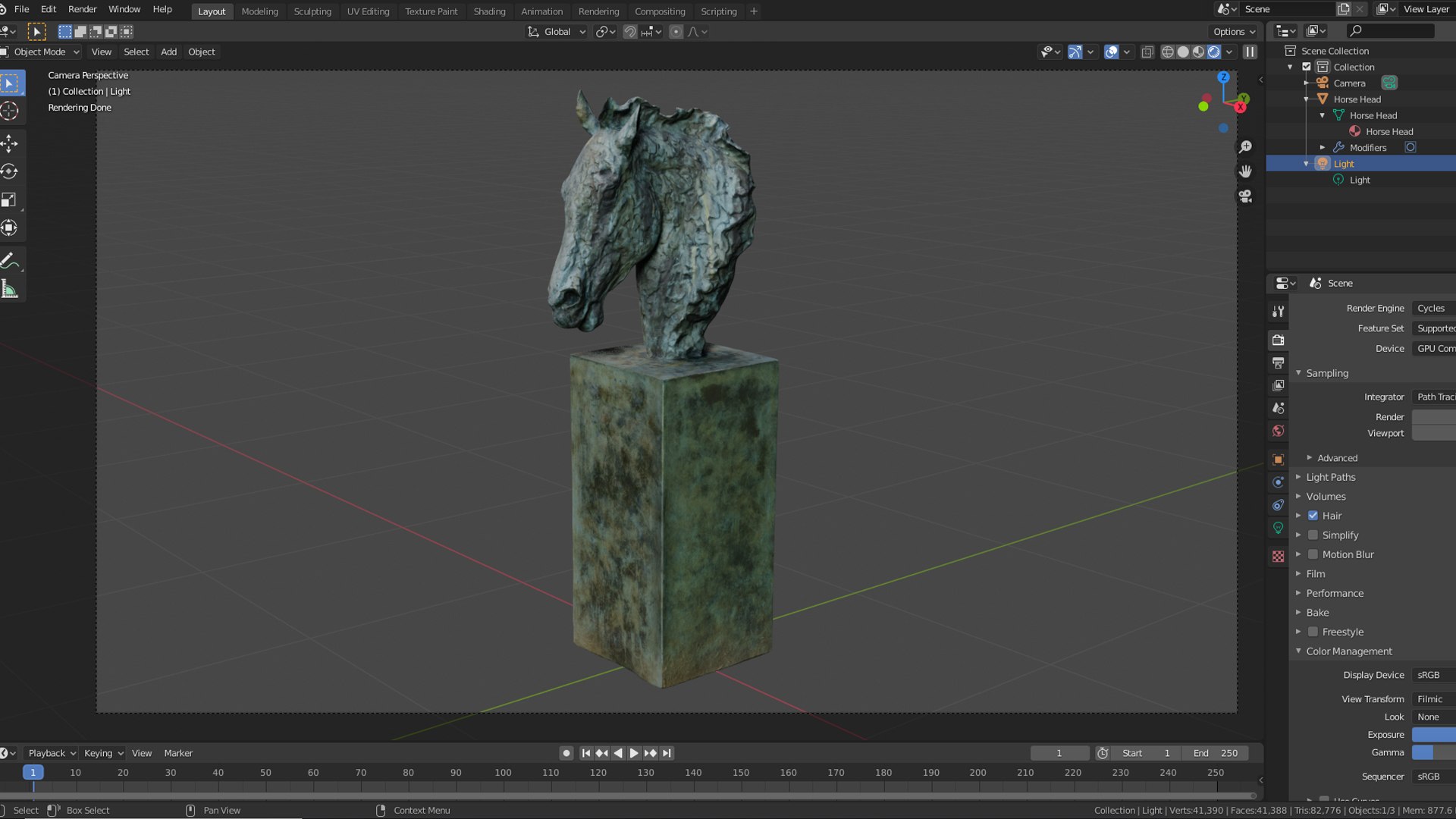Open the World properties tab

coord(1279,431)
